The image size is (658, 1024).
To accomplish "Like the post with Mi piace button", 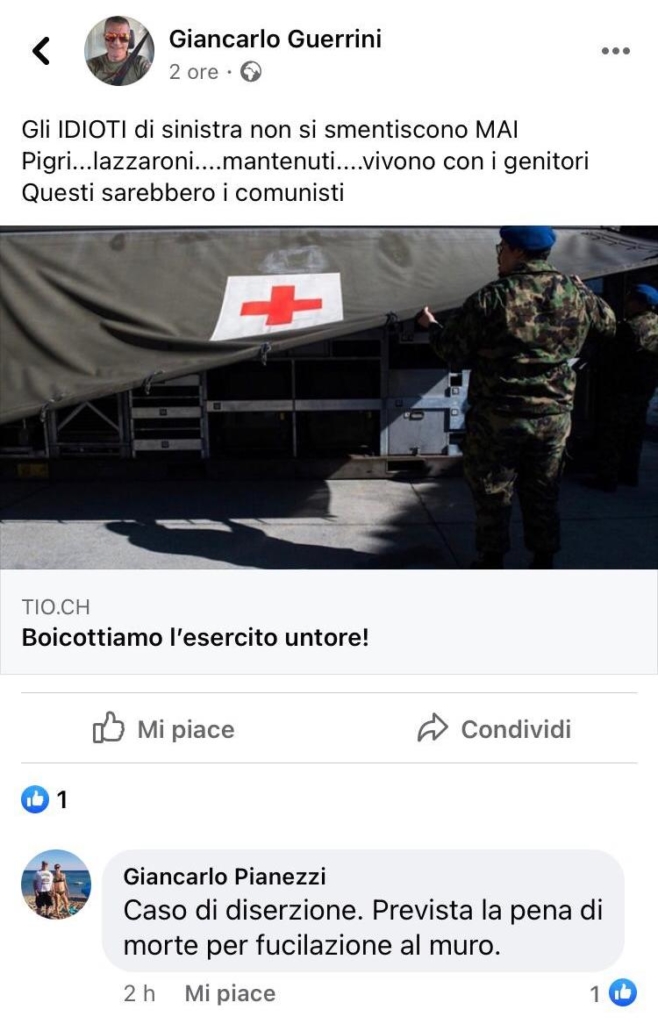I will [x=163, y=728].
